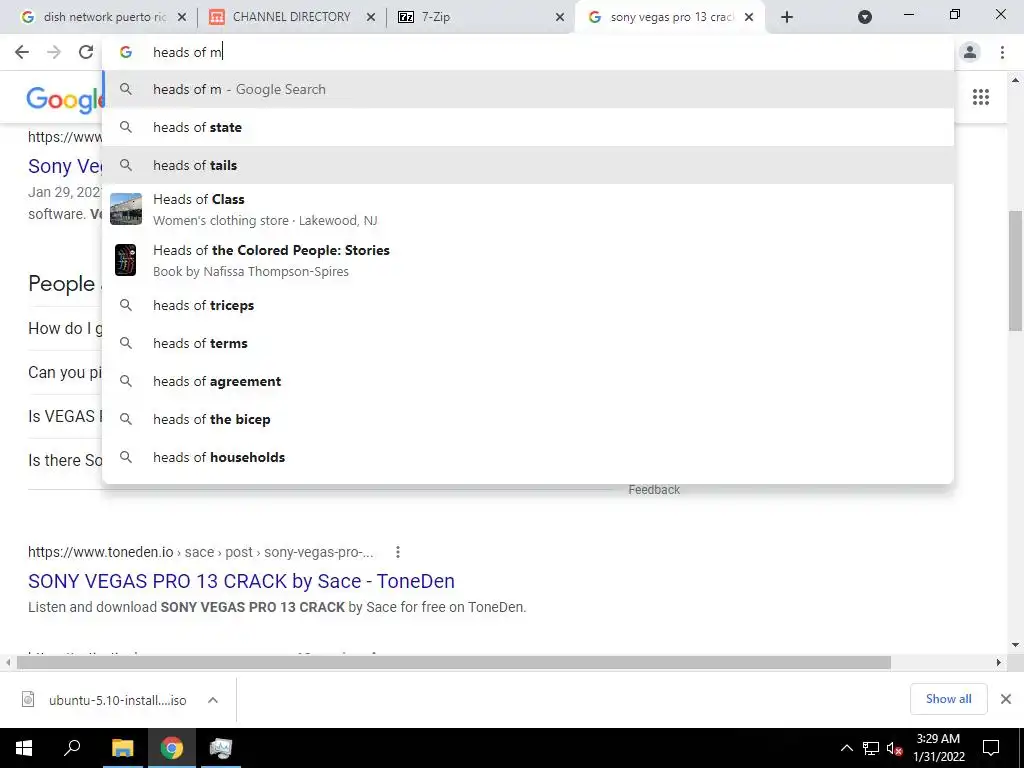The image size is (1024, 768).
Task: Click the scroll up arrow of the page
Action: point(1015,80)
